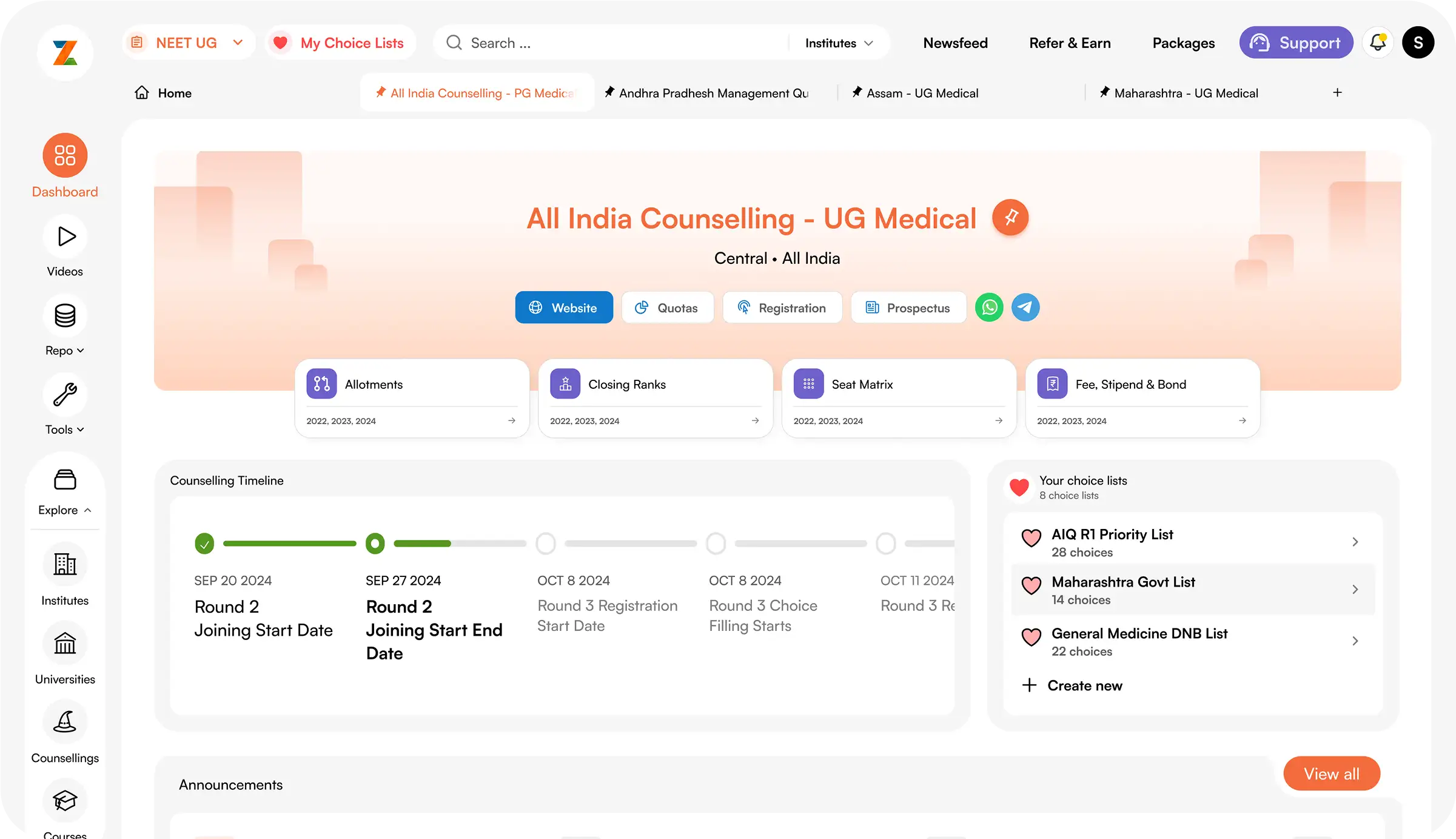
Task: Open the Seat Matrix section icon
Action: 808,383
